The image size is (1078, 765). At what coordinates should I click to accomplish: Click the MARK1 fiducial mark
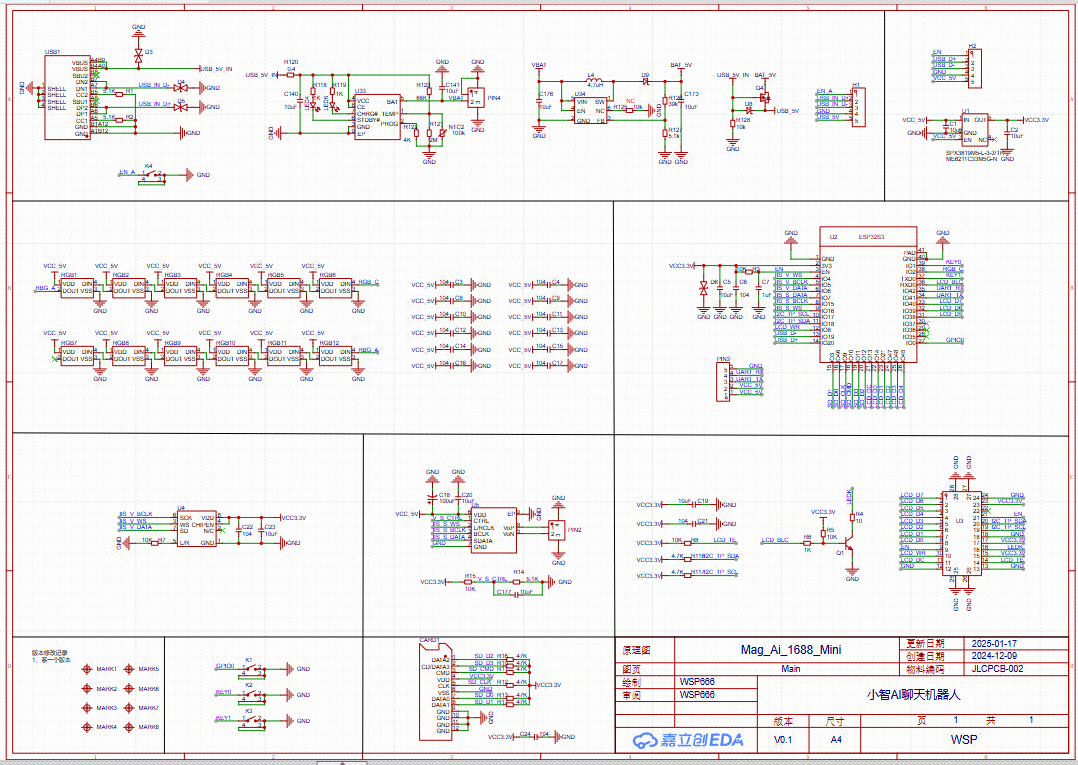[x=87, y=669]
